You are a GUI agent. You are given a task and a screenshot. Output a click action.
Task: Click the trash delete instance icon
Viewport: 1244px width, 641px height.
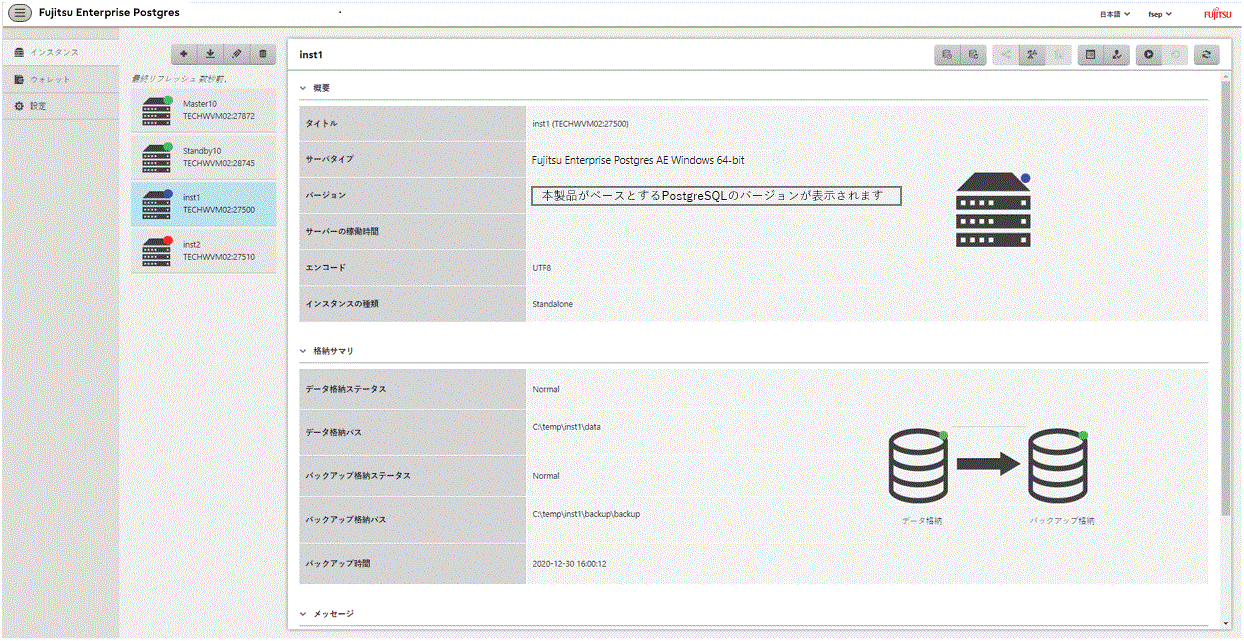point(262,54)
